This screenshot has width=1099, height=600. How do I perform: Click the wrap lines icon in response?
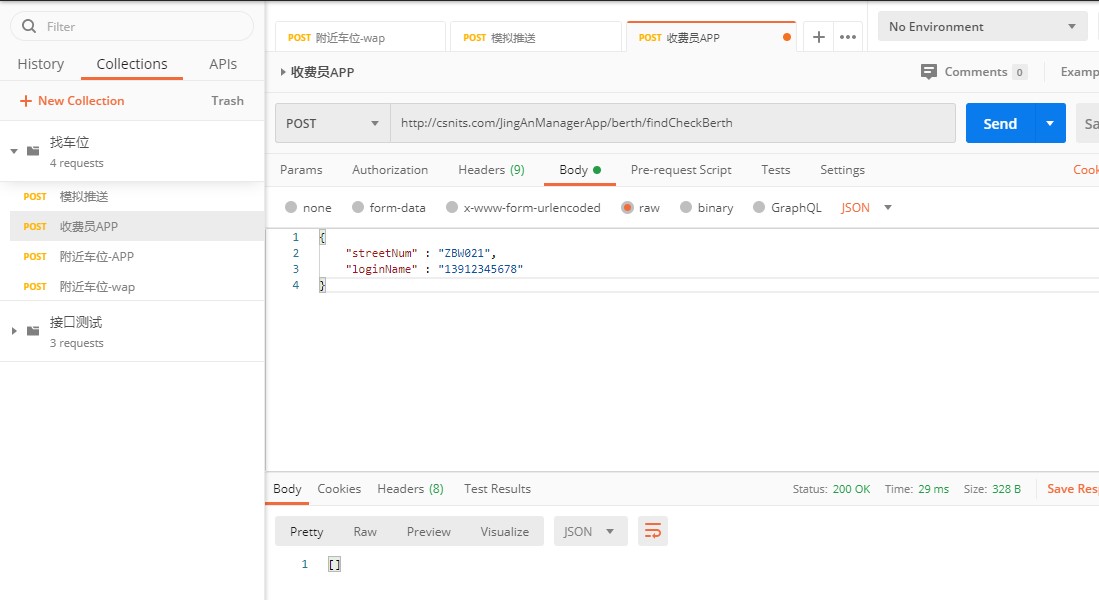point(653,531)
